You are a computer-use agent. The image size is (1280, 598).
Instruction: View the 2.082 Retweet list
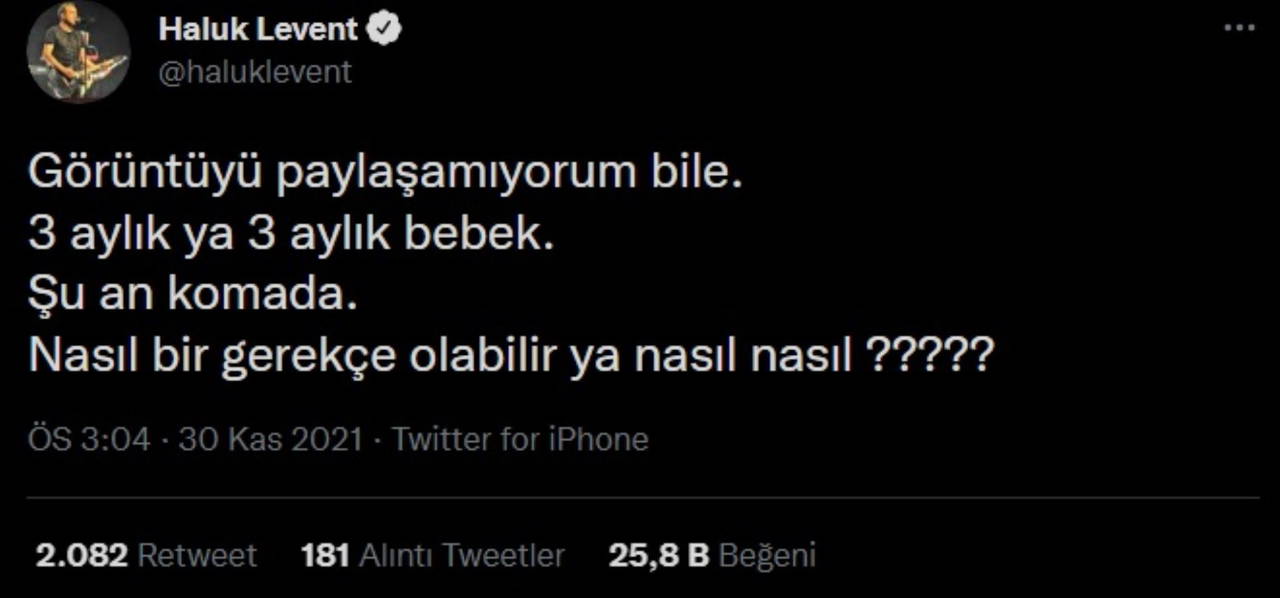coord(146,555)
